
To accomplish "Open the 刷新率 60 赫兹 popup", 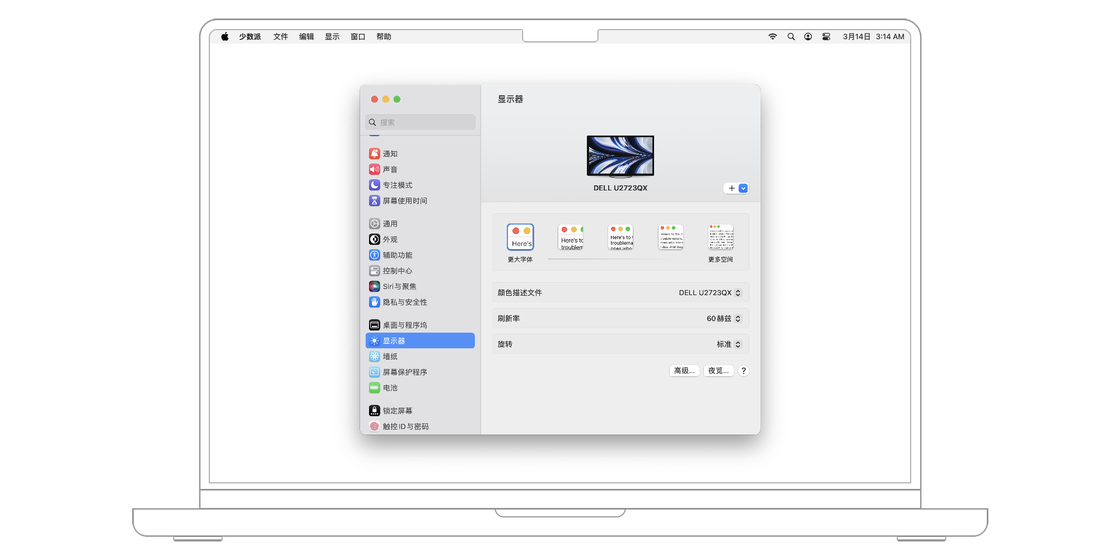I will 724,319.
